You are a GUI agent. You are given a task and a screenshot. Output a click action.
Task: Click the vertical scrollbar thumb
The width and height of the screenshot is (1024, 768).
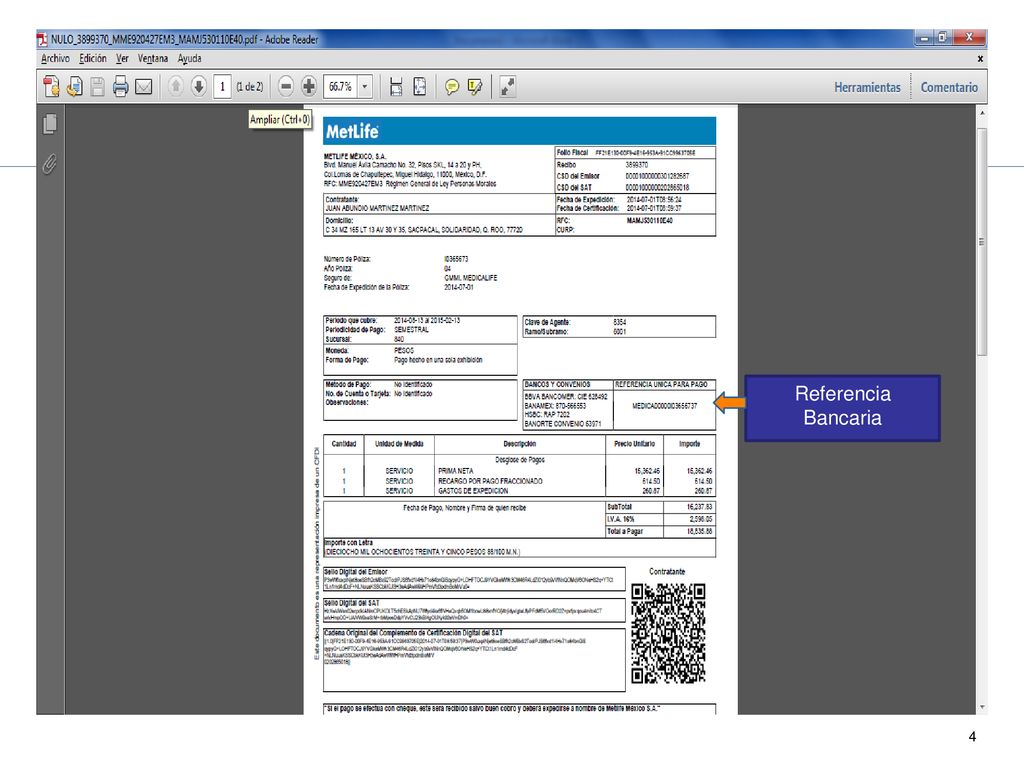[982, 242]
